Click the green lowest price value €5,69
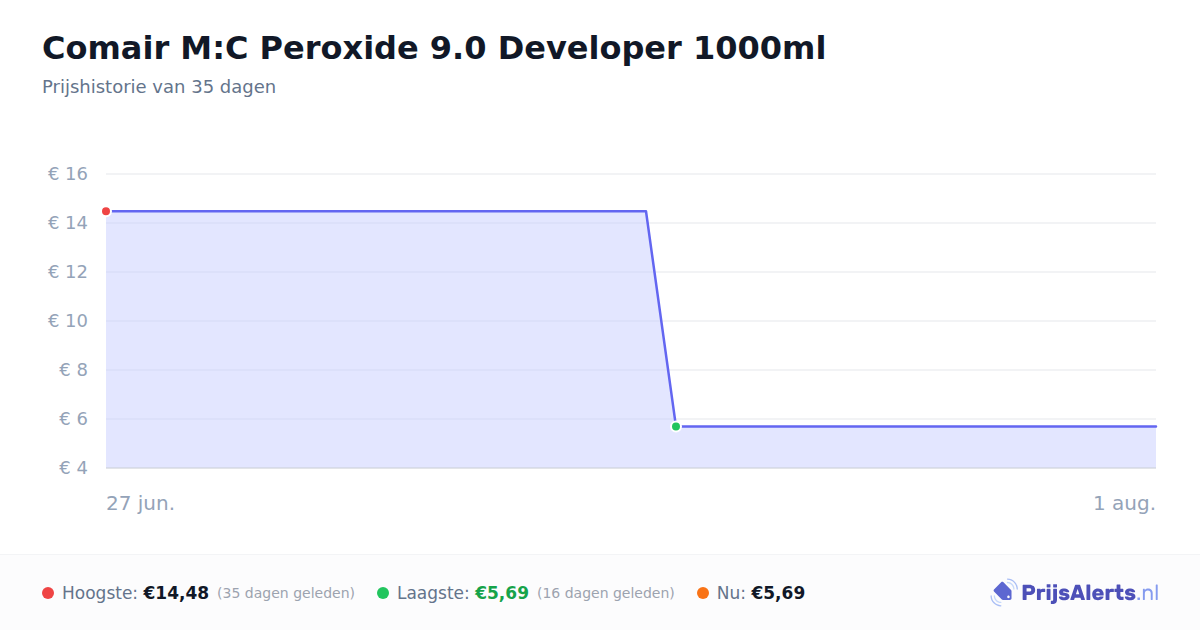Image resolution: width=1200 pixels, height=630 pixels. pyautogui.click(x=502, y=593)
